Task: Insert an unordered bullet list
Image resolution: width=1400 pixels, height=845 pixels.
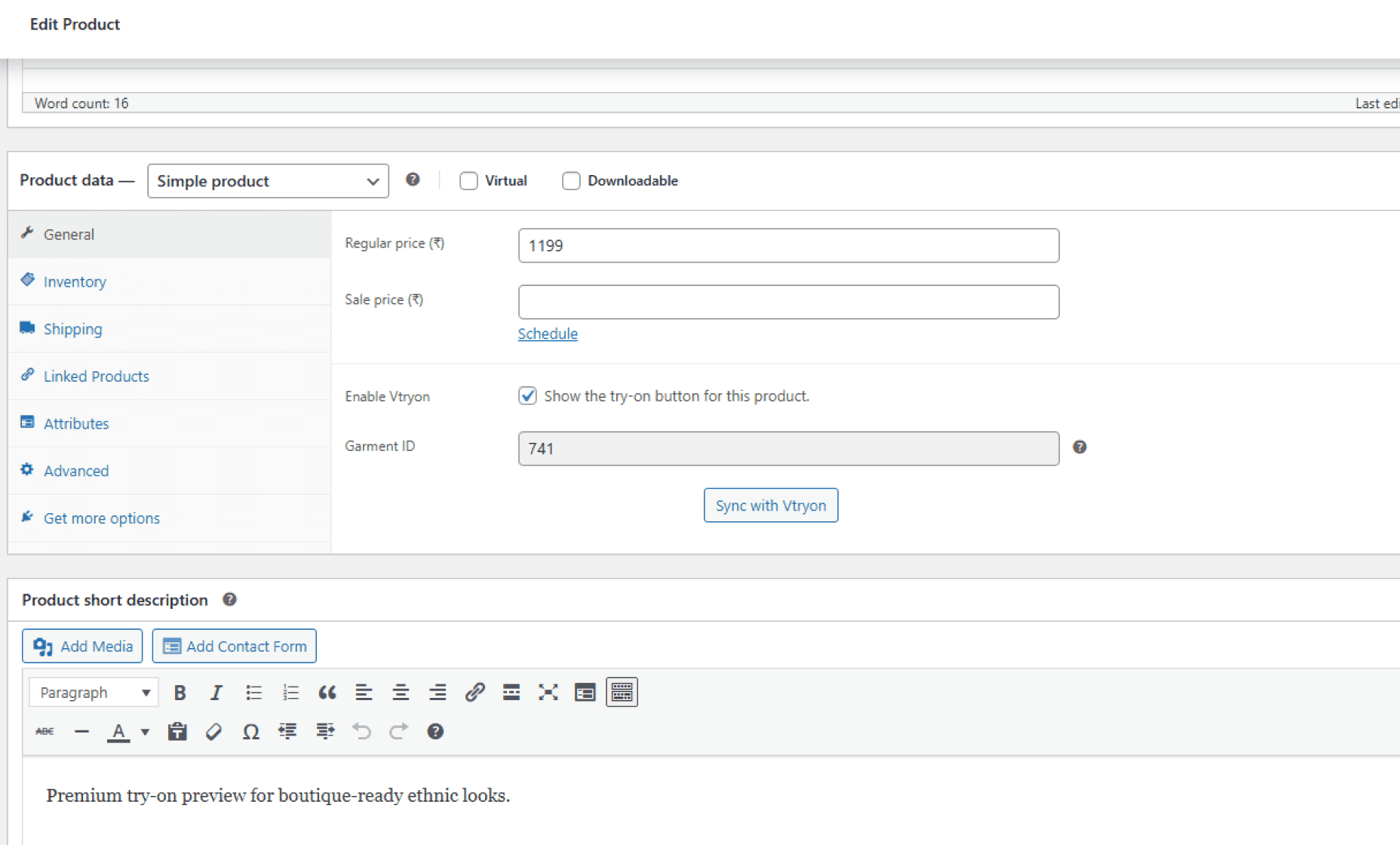Action: tap(253, 692)
